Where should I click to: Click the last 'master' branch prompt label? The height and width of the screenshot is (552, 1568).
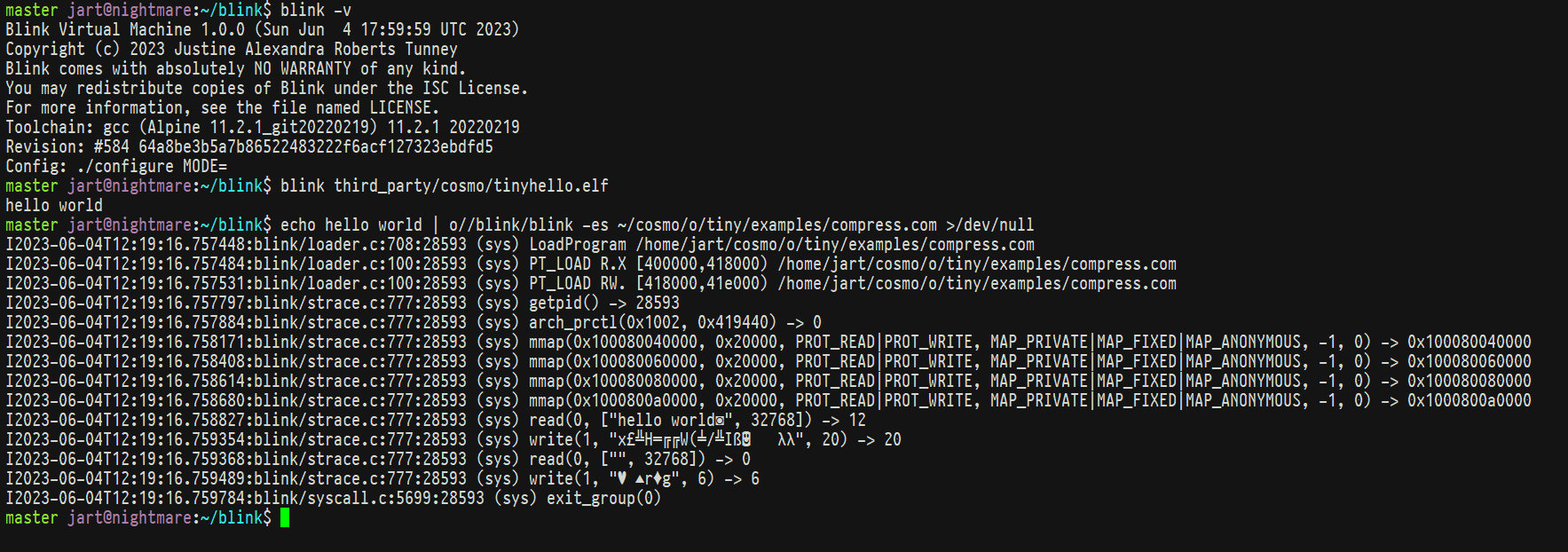pyautogui.click(x=32, y=517)
